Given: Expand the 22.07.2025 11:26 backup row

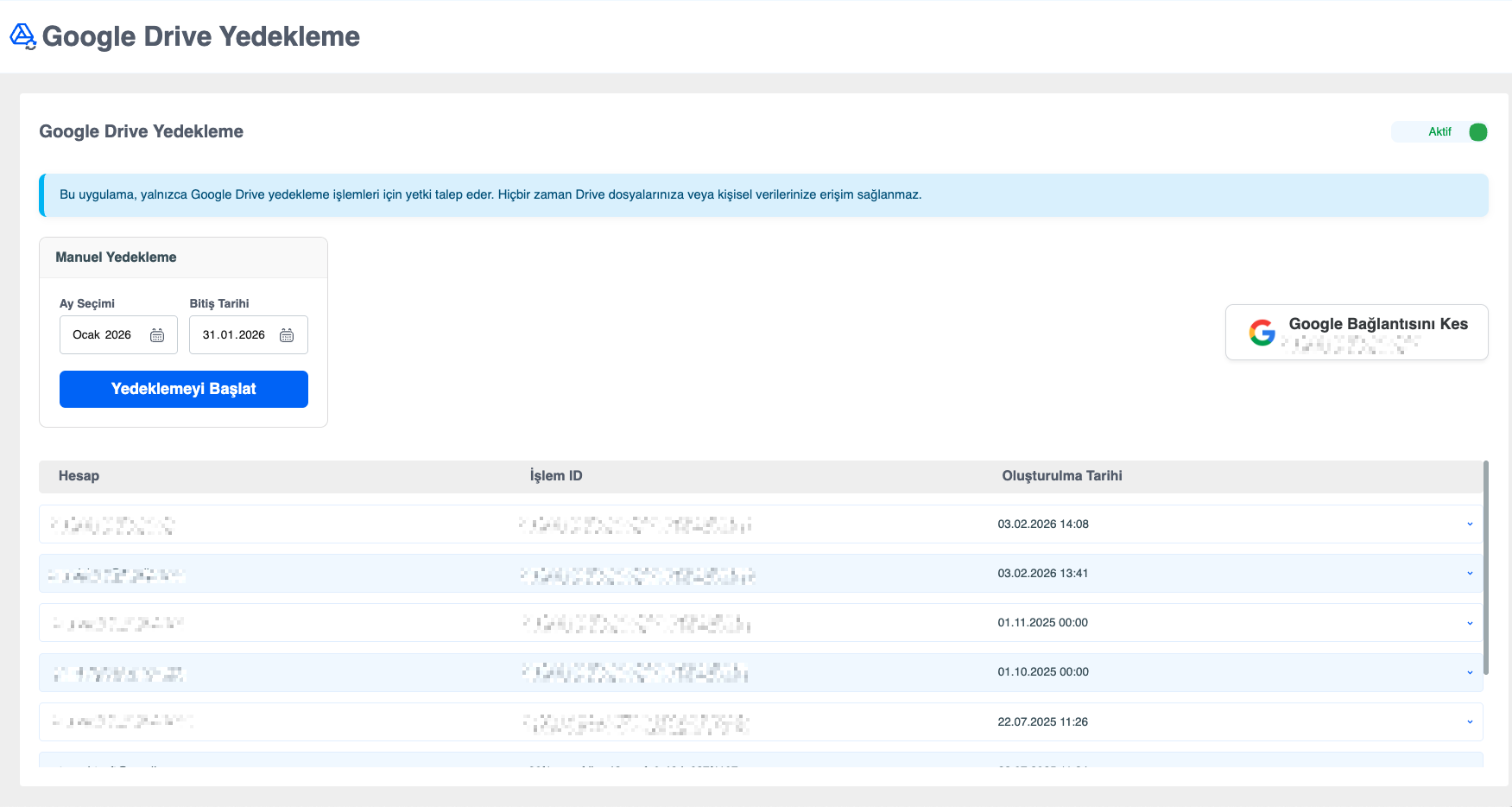Looking at the screenshot, I should [x=1470, y=722].
